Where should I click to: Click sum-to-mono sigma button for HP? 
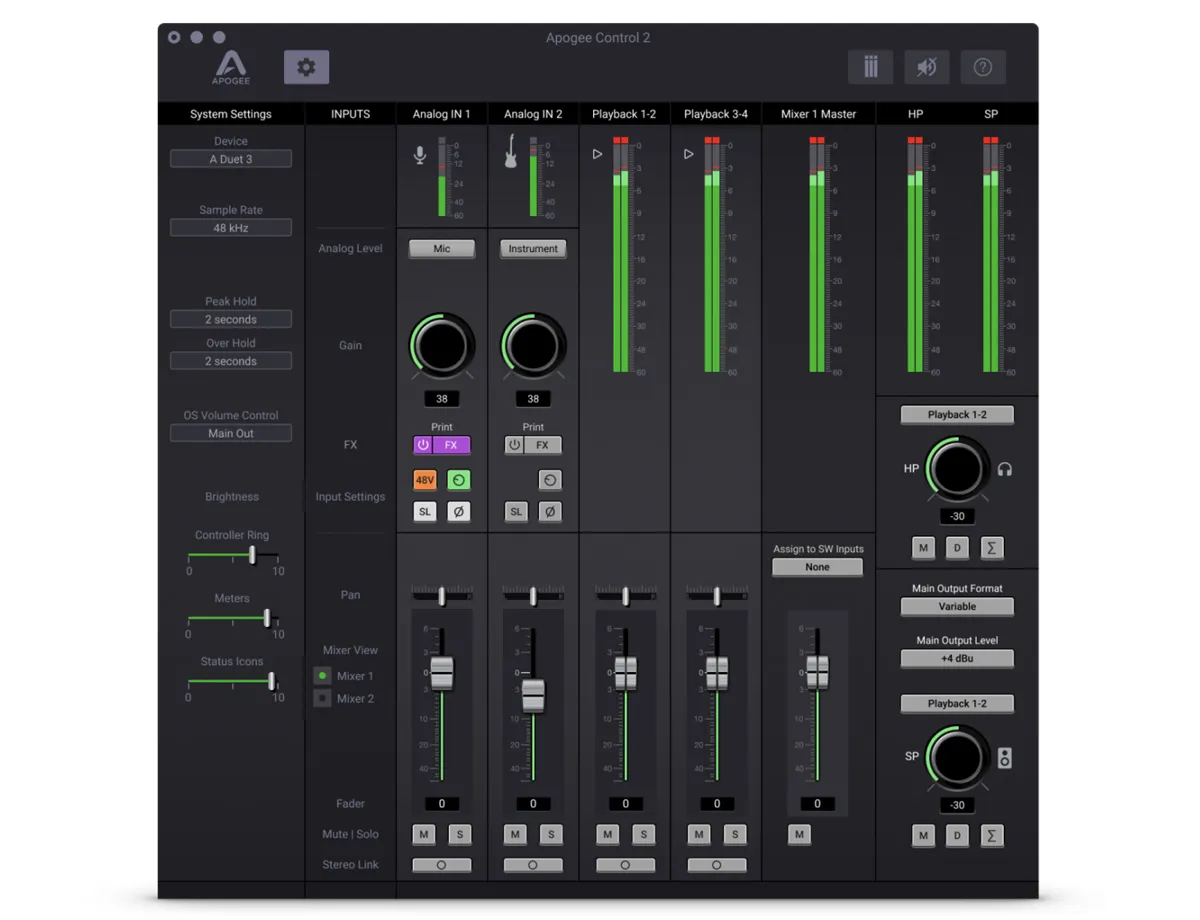point(992,548)
